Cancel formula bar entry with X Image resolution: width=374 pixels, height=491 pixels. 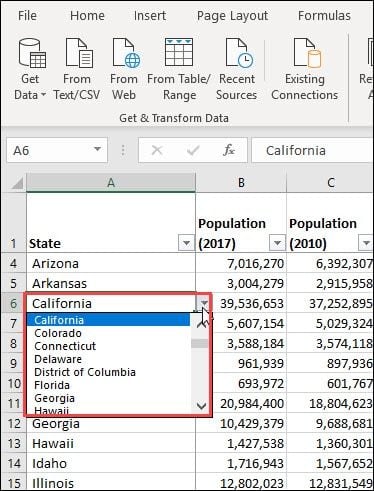coord(157,150)
